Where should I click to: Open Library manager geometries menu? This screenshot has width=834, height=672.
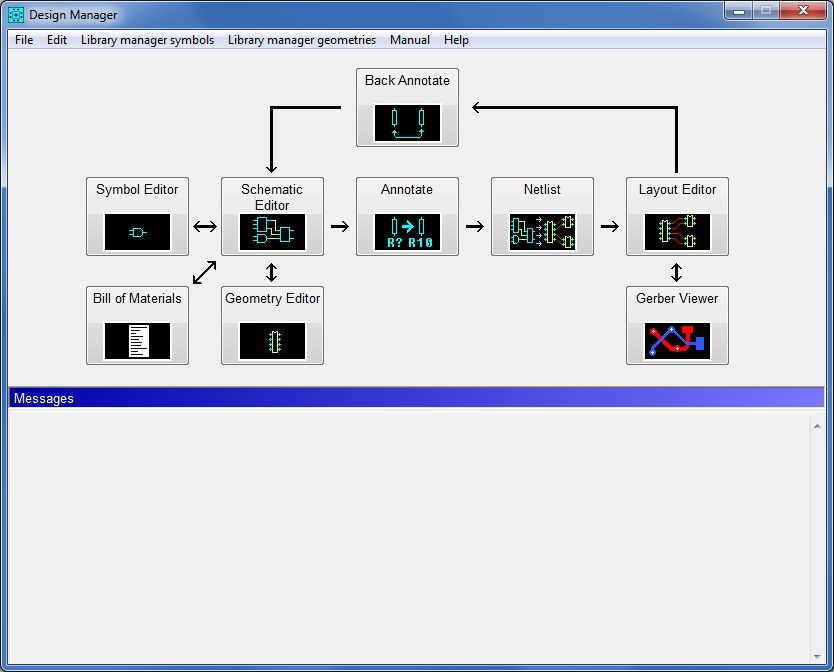point(302,40)
